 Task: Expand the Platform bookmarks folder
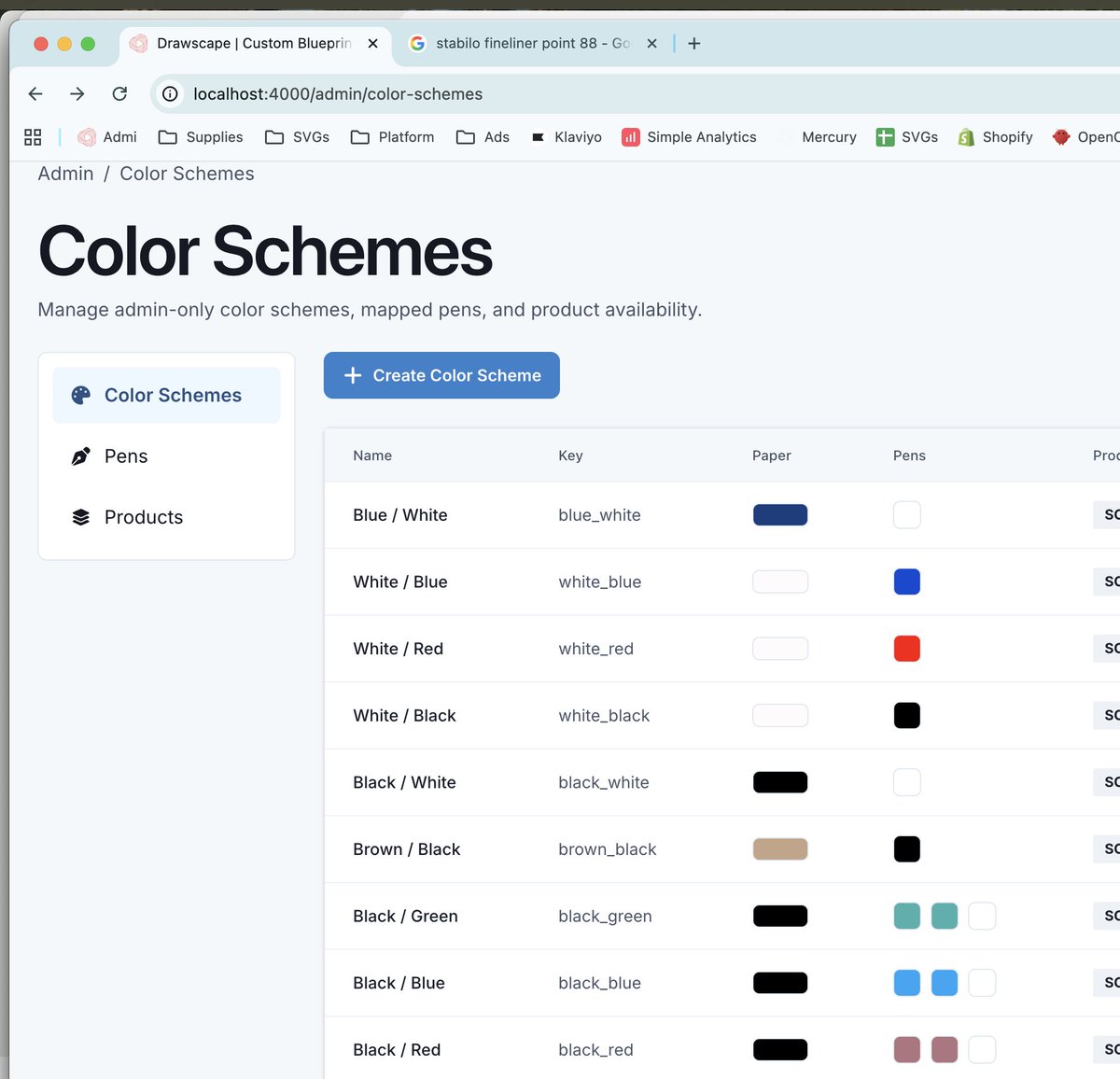click(x=392, y=137)
